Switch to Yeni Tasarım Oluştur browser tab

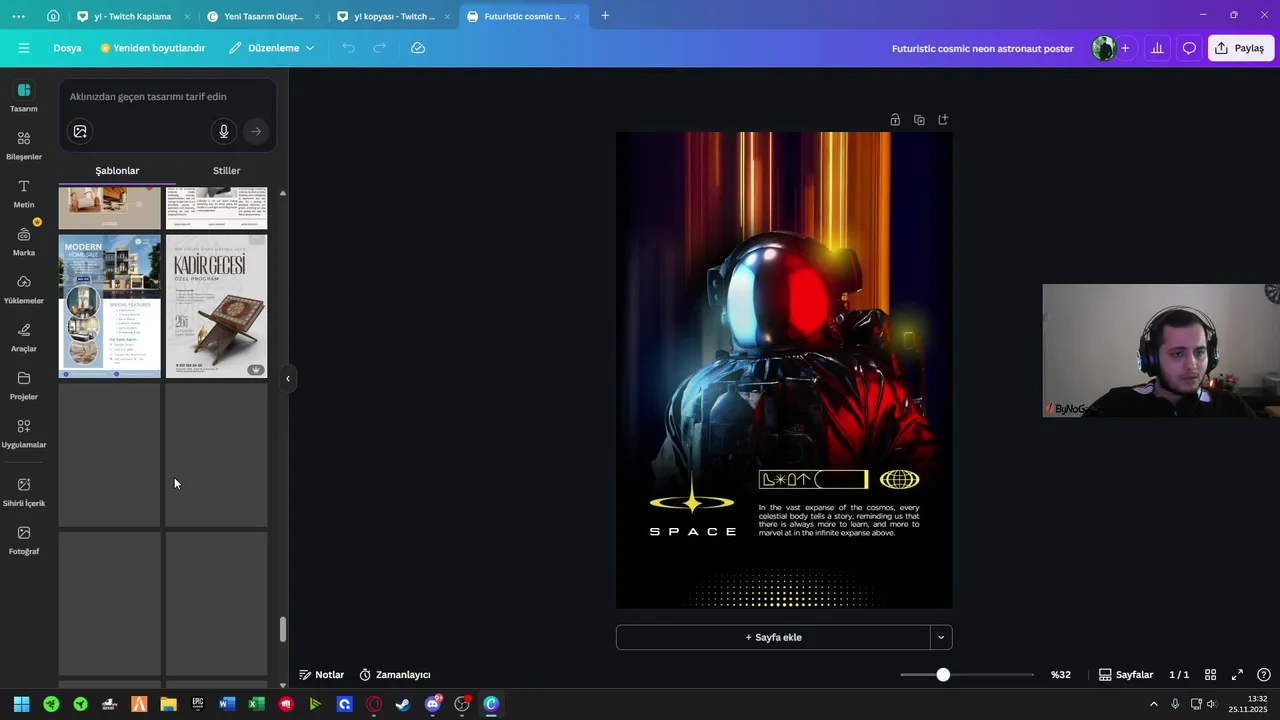263,16
